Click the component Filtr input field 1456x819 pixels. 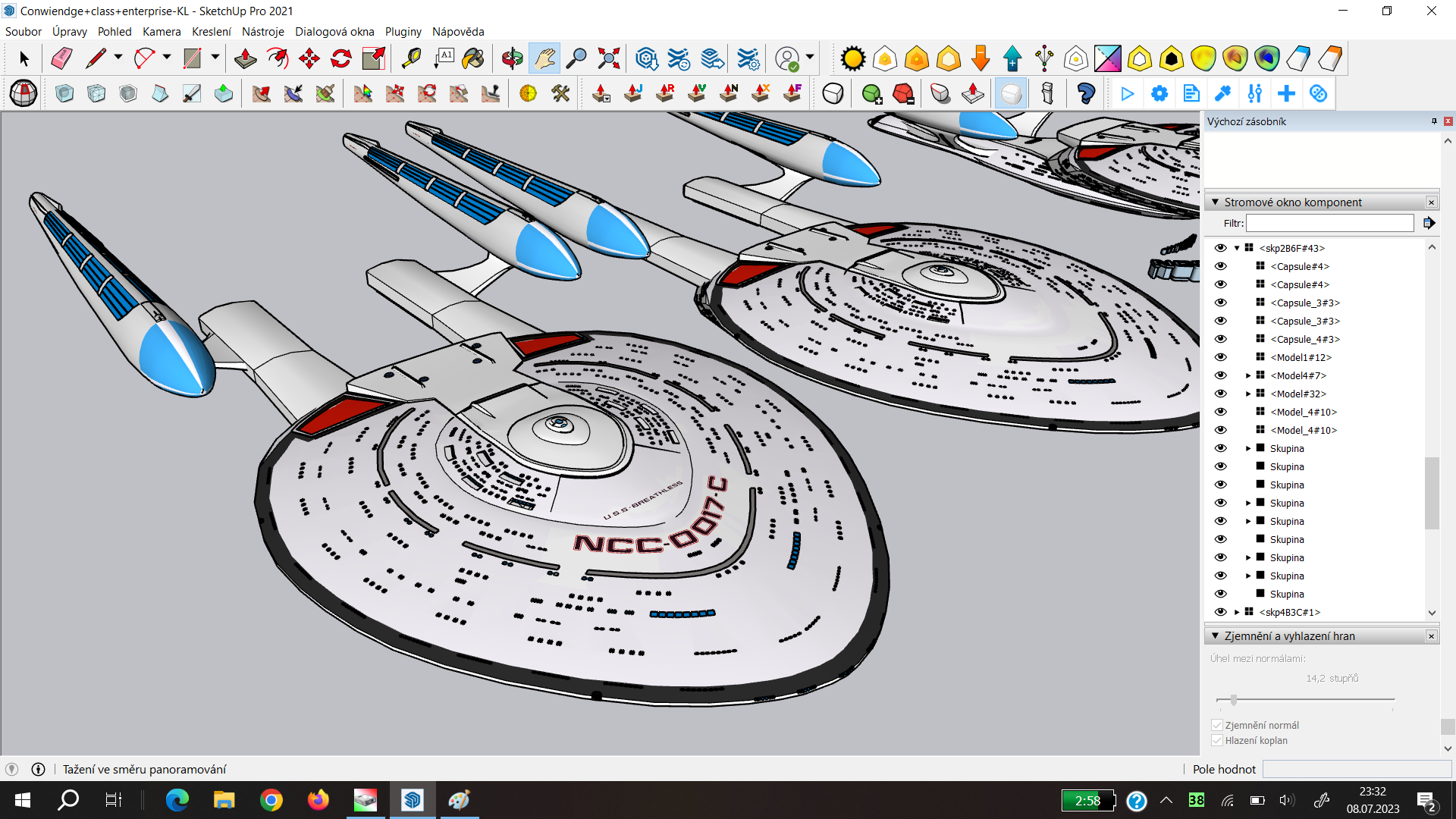pos(1330,223)
